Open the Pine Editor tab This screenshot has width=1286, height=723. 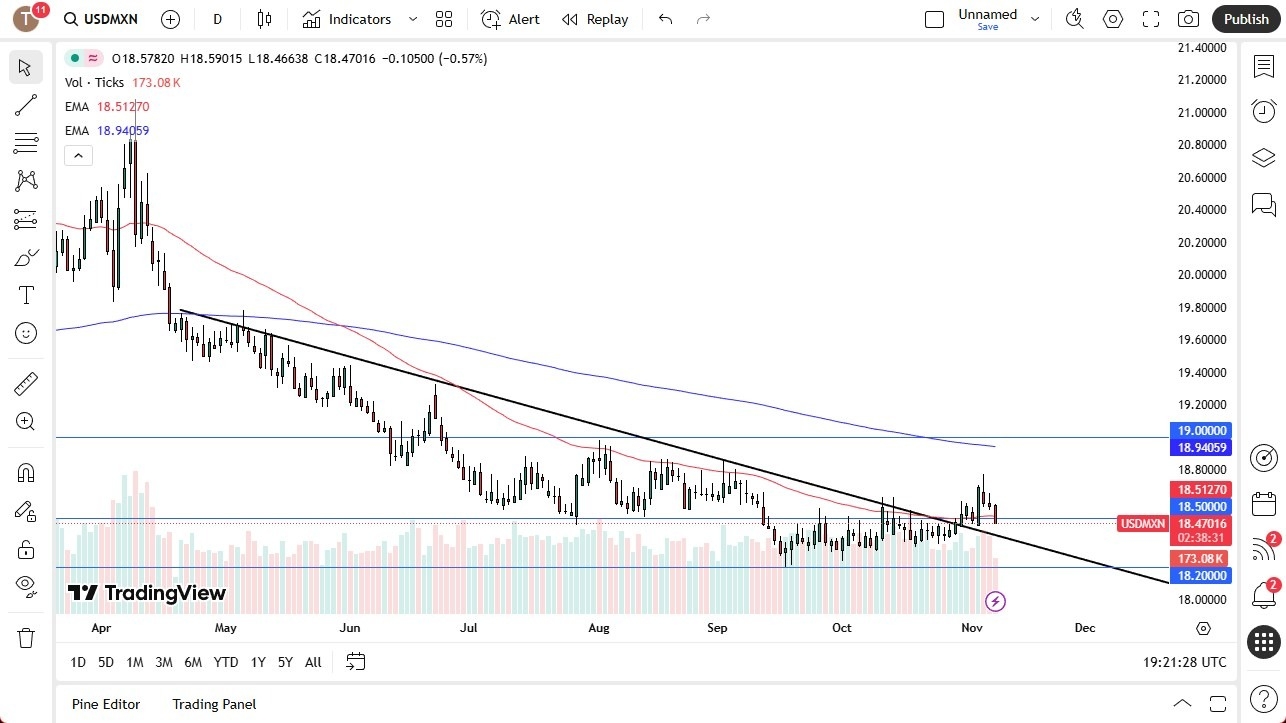[x=105, y=704]
